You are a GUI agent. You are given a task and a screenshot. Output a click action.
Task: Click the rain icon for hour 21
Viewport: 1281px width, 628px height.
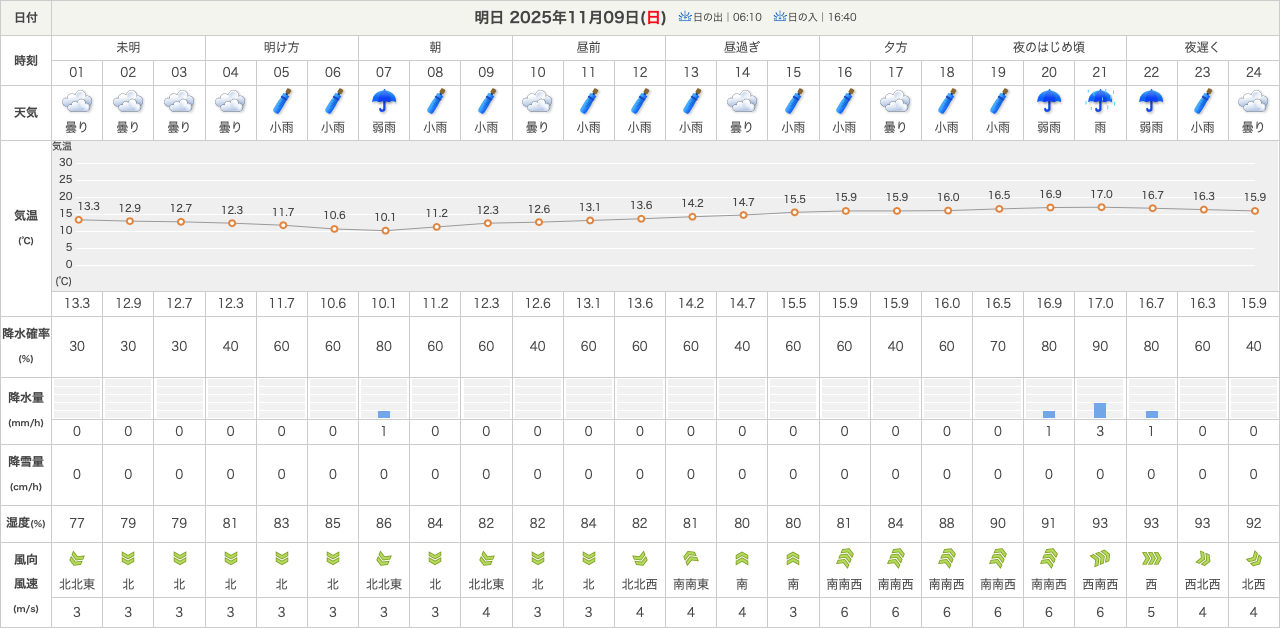[x=1100, y=102]
